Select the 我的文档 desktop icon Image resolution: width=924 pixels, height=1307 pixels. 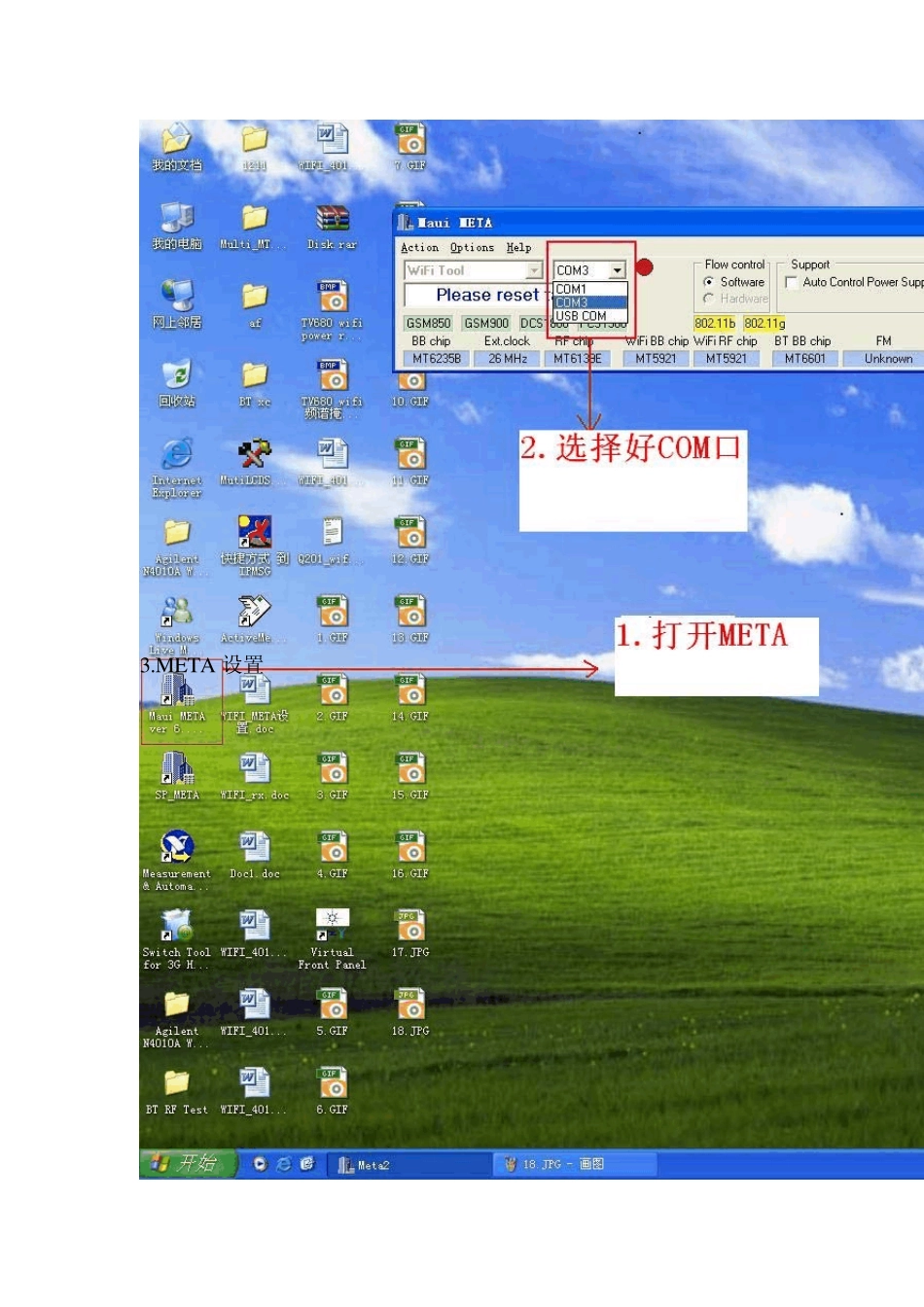pyautogui.click(x=177, y=148)
